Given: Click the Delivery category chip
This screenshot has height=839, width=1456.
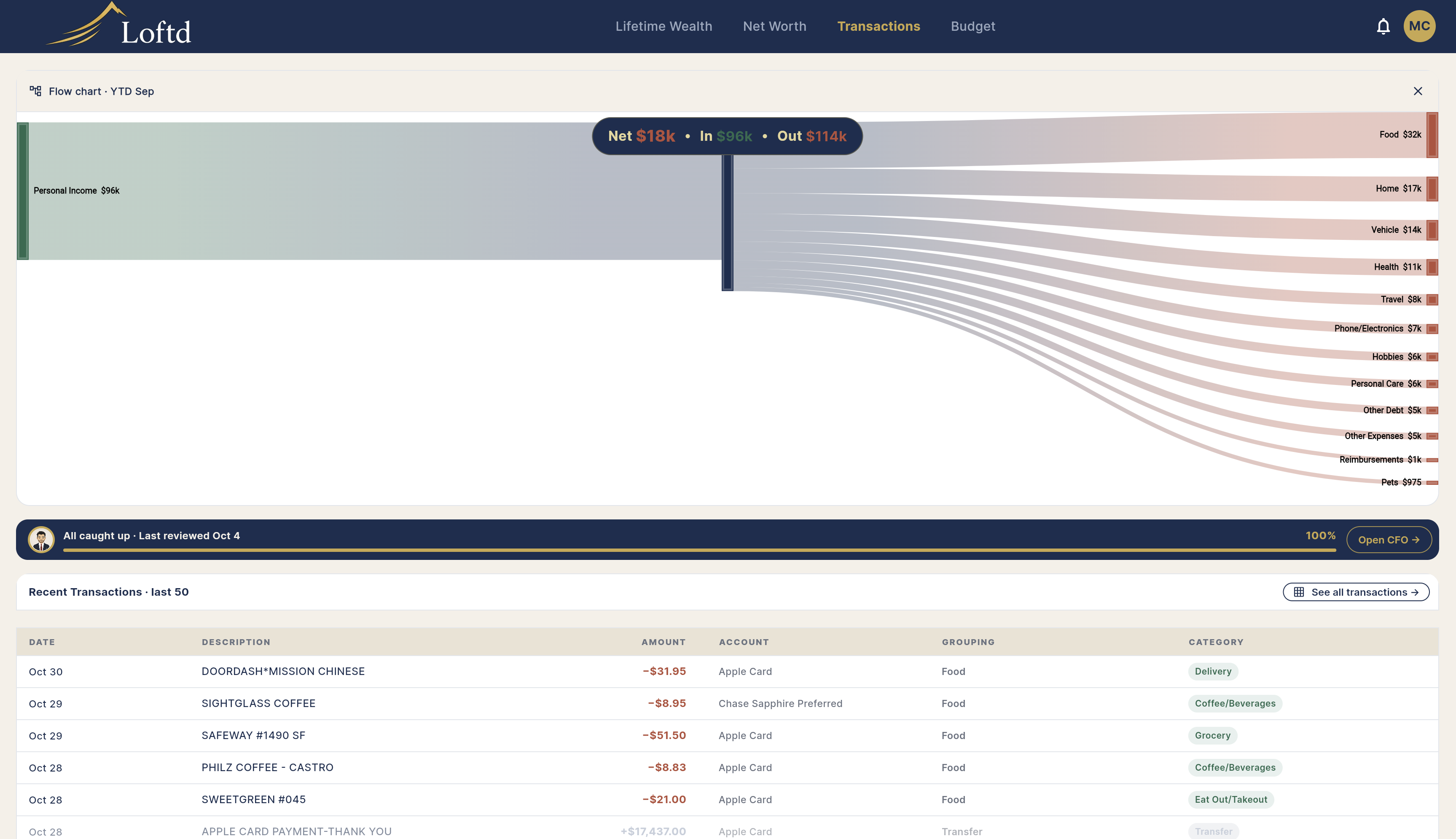Looking at the screenshot, I should pos(1213,671).
